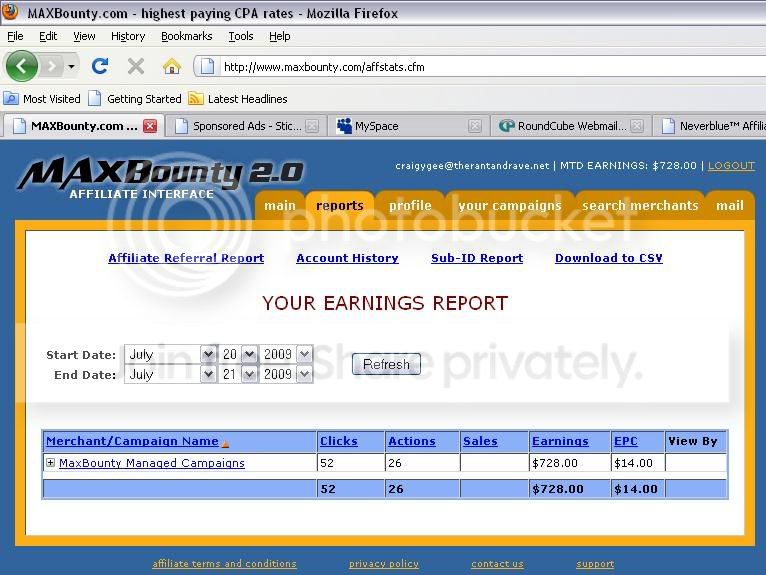Open the Affiliate Referral Report link
Screen dimensions: 766x575
point(186,258)
